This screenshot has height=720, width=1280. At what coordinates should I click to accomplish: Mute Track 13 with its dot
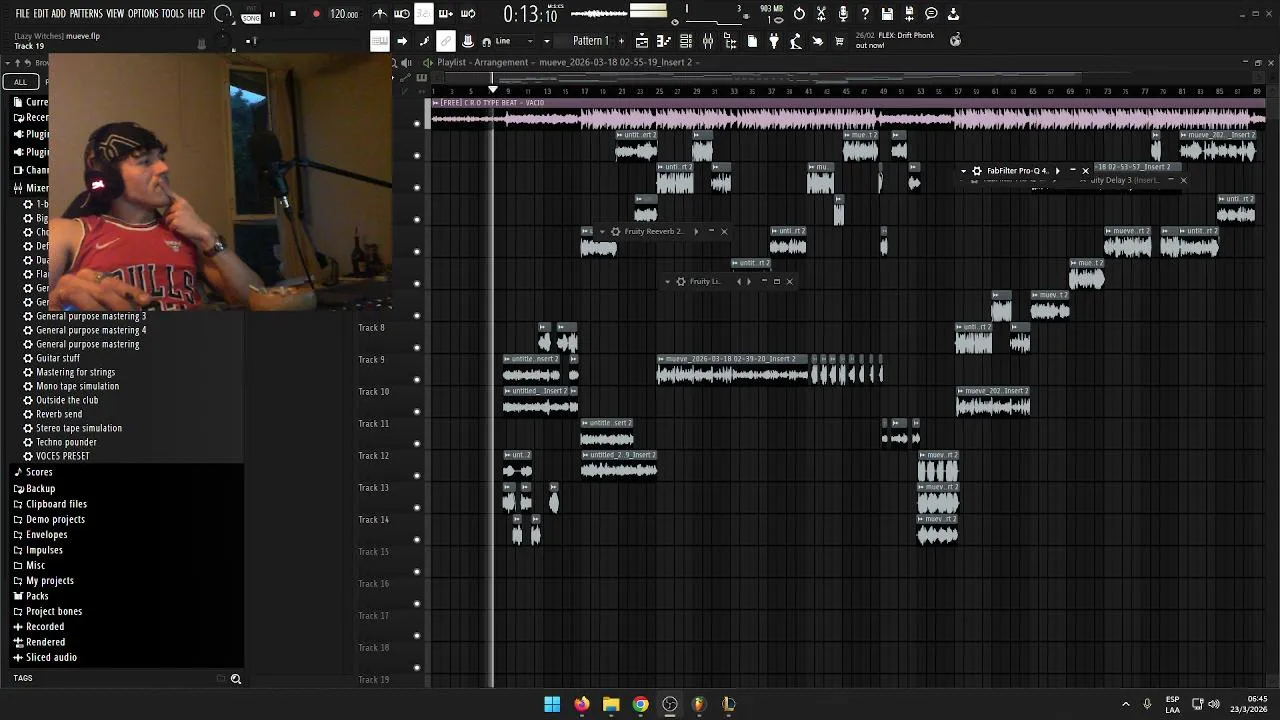(x=417, y=507)
